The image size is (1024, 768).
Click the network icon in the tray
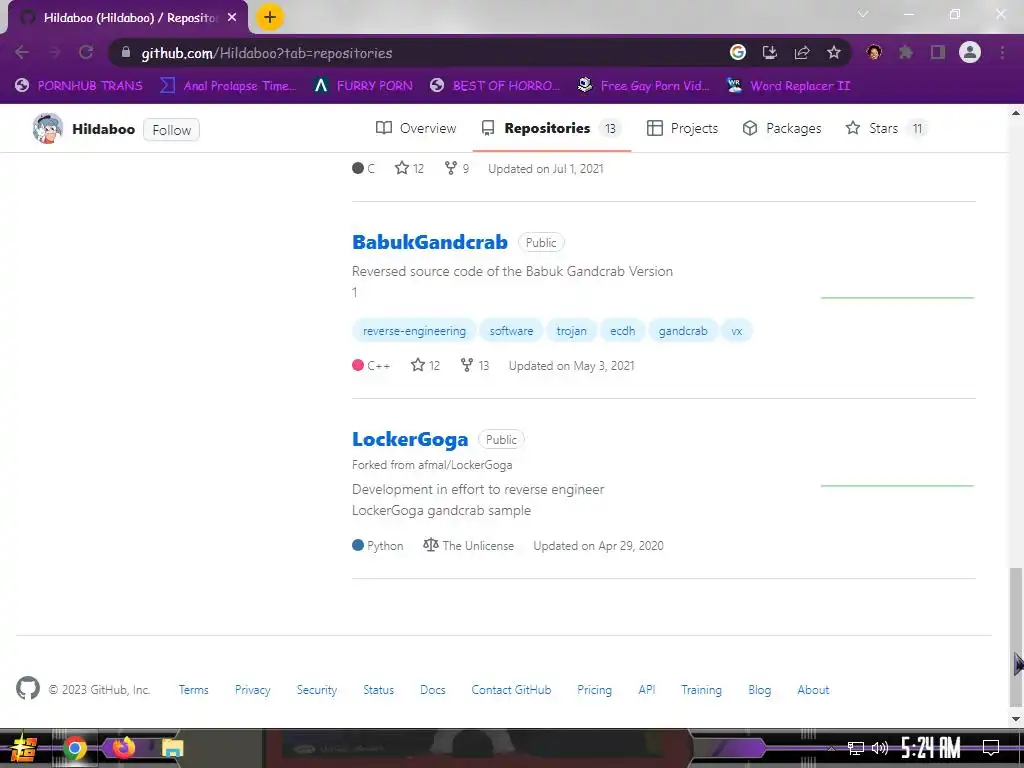pyautogui.click(x=856, y=748)
